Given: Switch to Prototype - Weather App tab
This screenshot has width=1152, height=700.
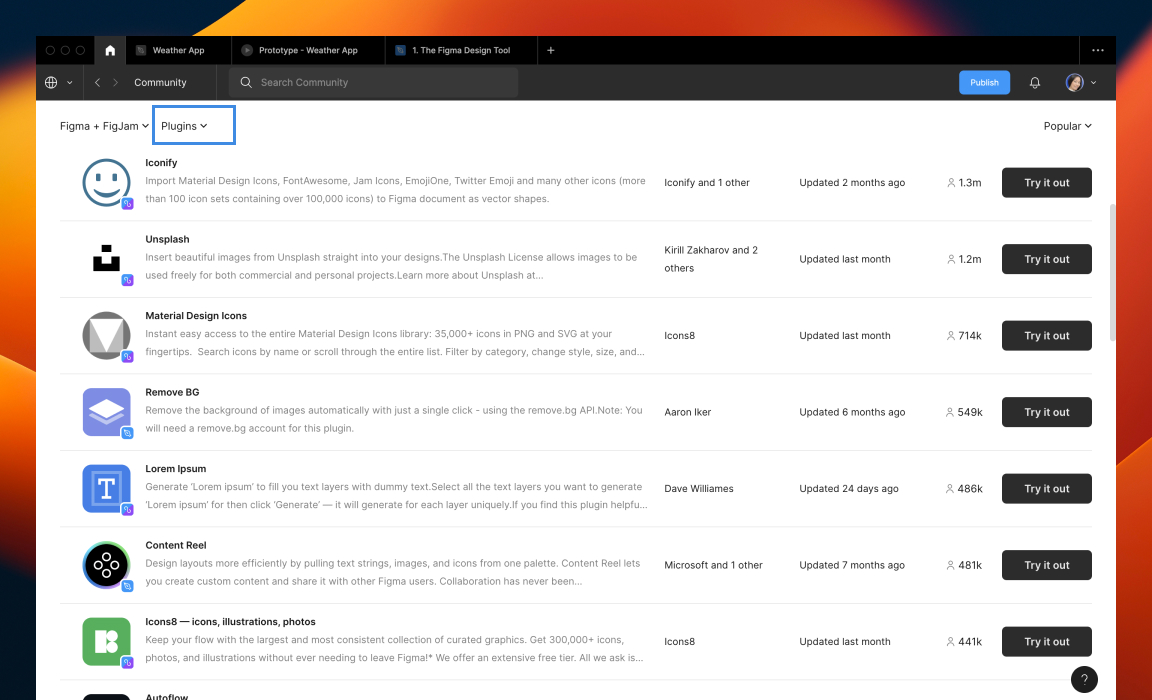Looking at the screenshot, I should click(308, 51).
